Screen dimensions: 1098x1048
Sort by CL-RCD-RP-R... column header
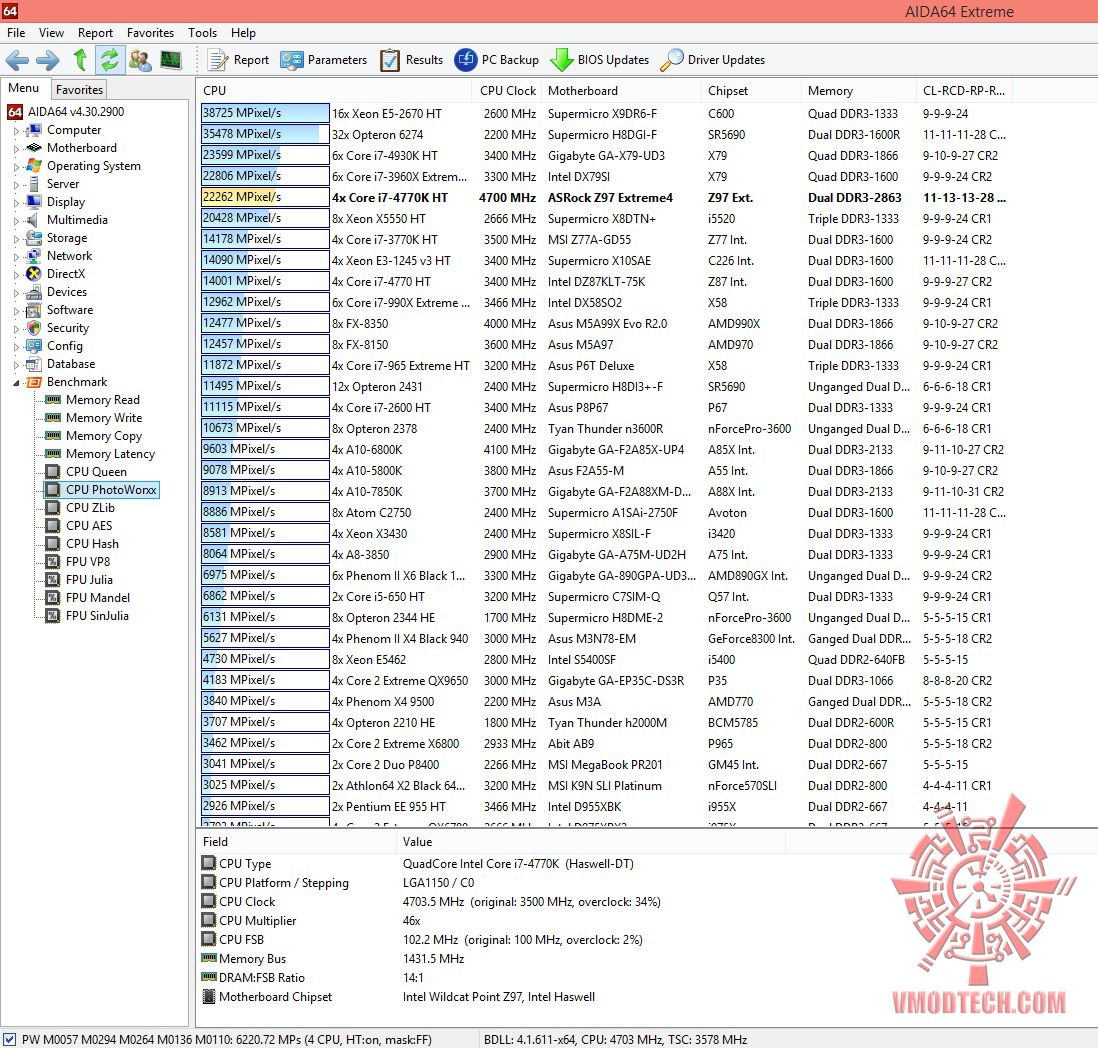964,91
